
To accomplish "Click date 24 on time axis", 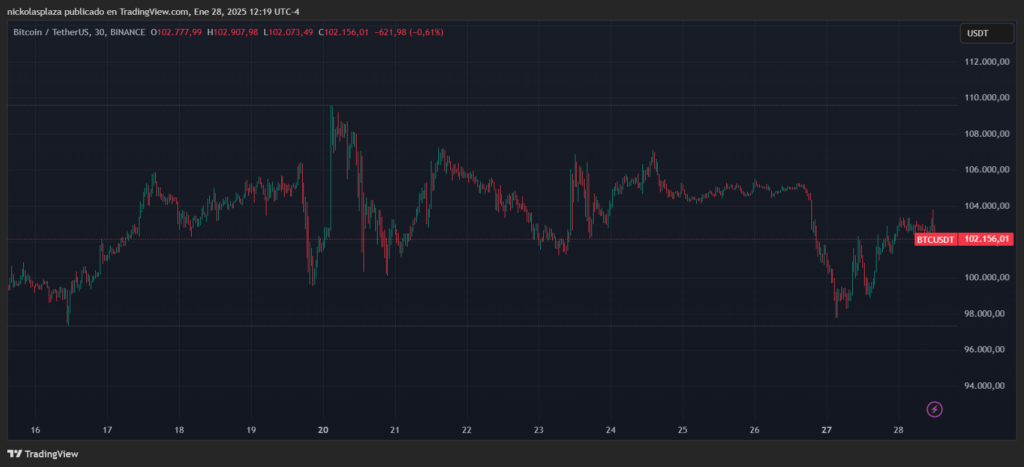I will [611, 430].
